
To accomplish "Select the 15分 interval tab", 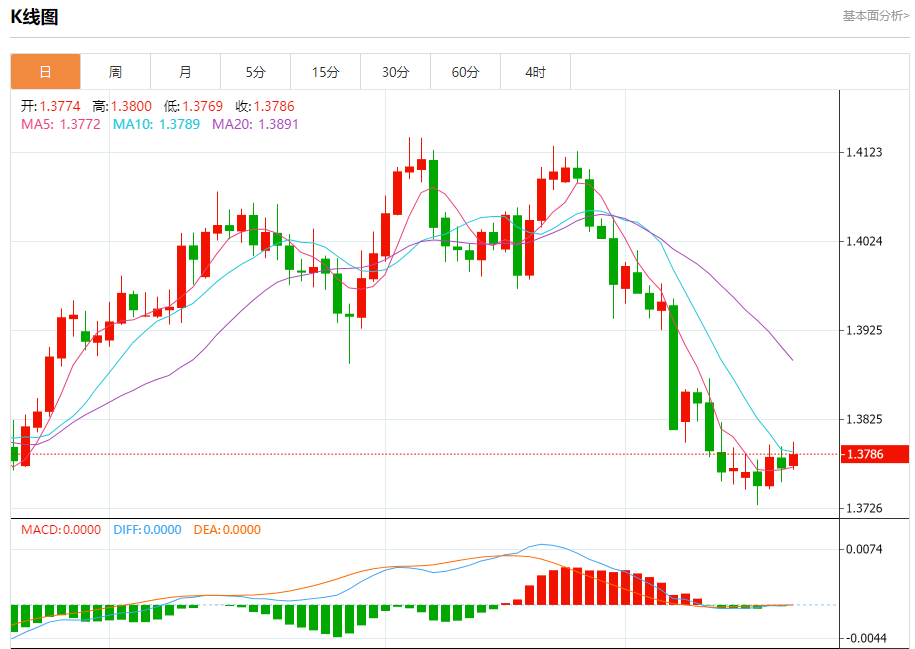I will tap(325, 72).
